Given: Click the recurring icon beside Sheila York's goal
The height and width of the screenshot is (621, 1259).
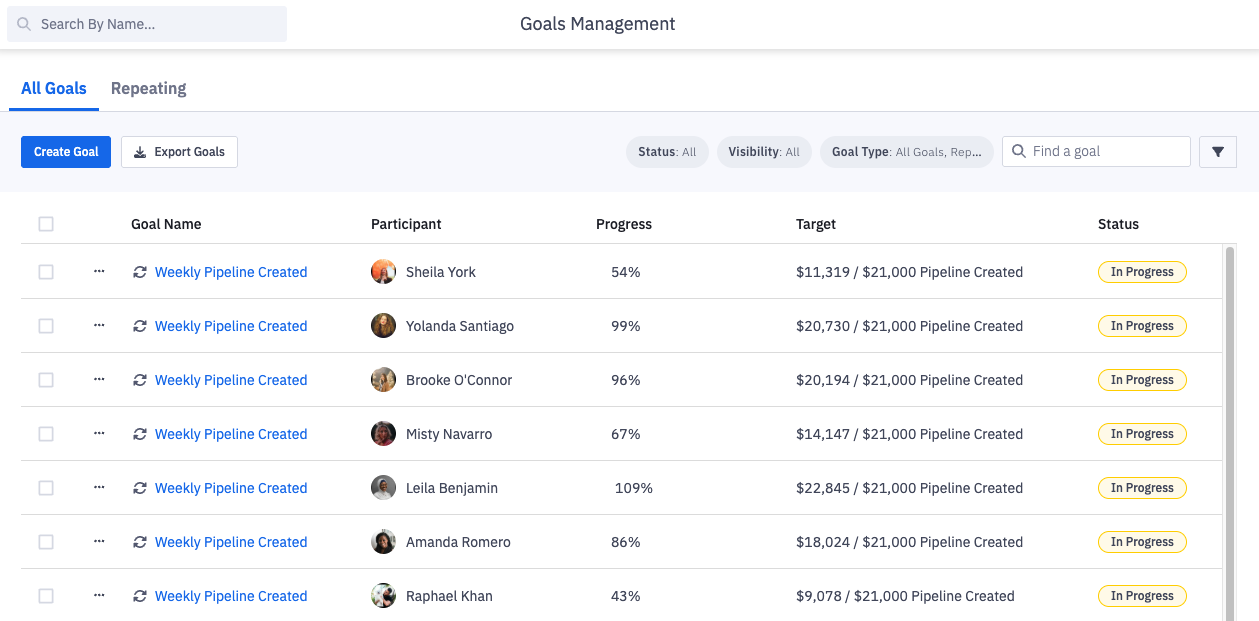Looking at the screenshot, I should [x=140, y=271].
